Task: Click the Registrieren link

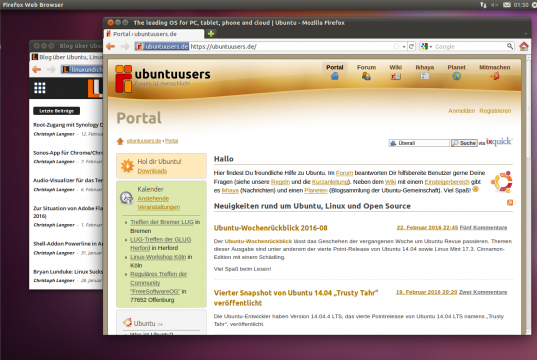Action: (x=495, y=111)
